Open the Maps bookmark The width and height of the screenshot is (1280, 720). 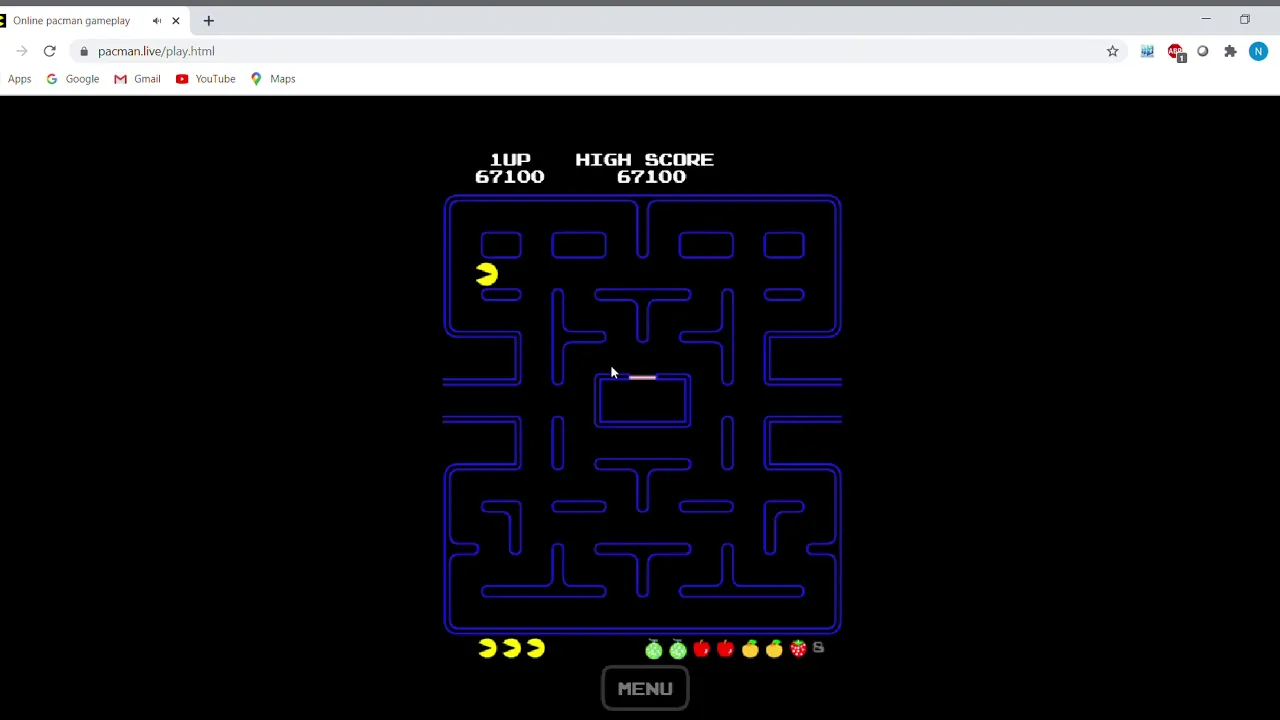(x=273, y=79)
